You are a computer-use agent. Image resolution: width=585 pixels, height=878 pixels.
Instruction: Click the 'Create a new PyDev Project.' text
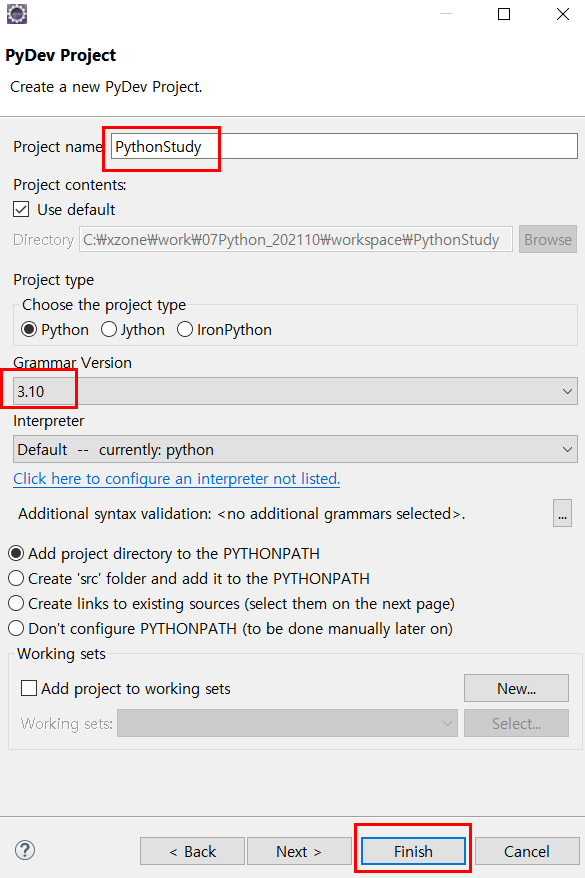point(106,87)
